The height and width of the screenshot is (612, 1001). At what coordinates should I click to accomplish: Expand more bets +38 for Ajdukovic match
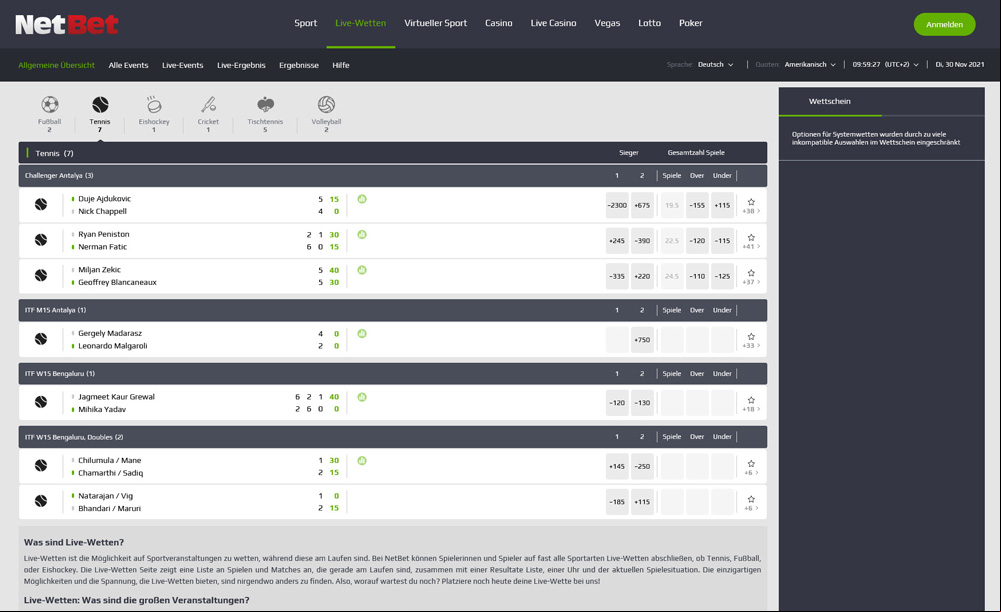click(751, 211)
